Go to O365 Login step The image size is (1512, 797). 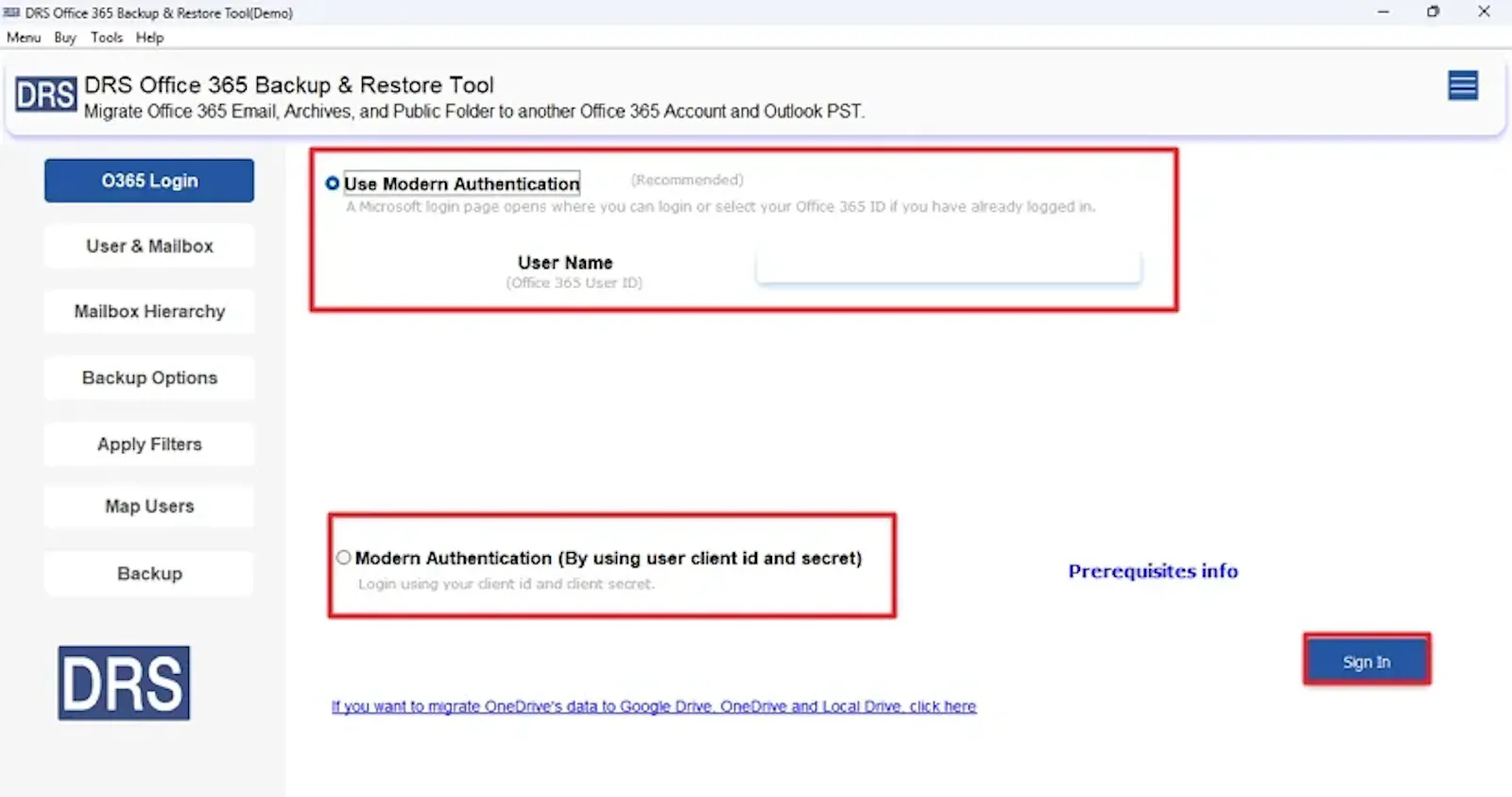coord(149,181)
